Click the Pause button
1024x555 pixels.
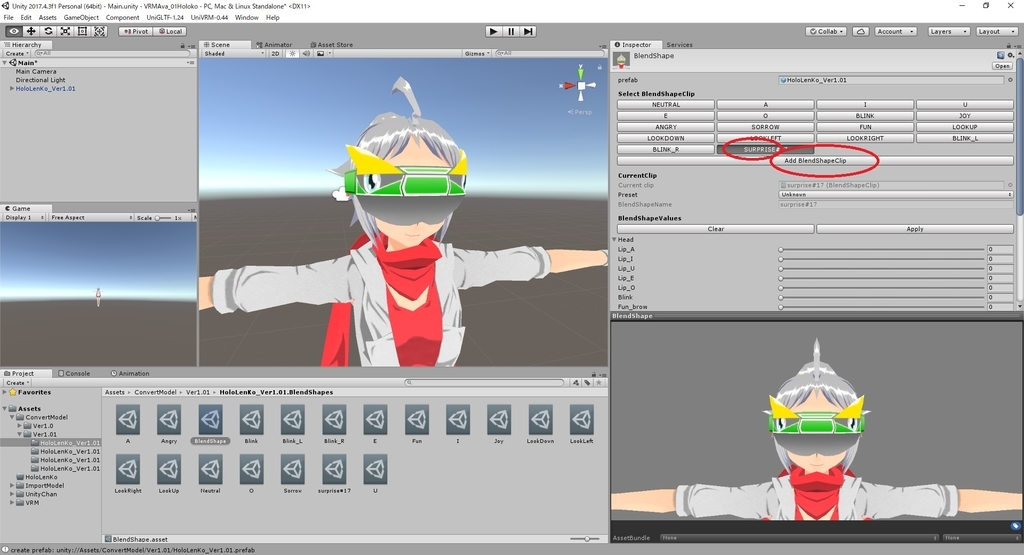pyautogui.click(x=511, y=31)
